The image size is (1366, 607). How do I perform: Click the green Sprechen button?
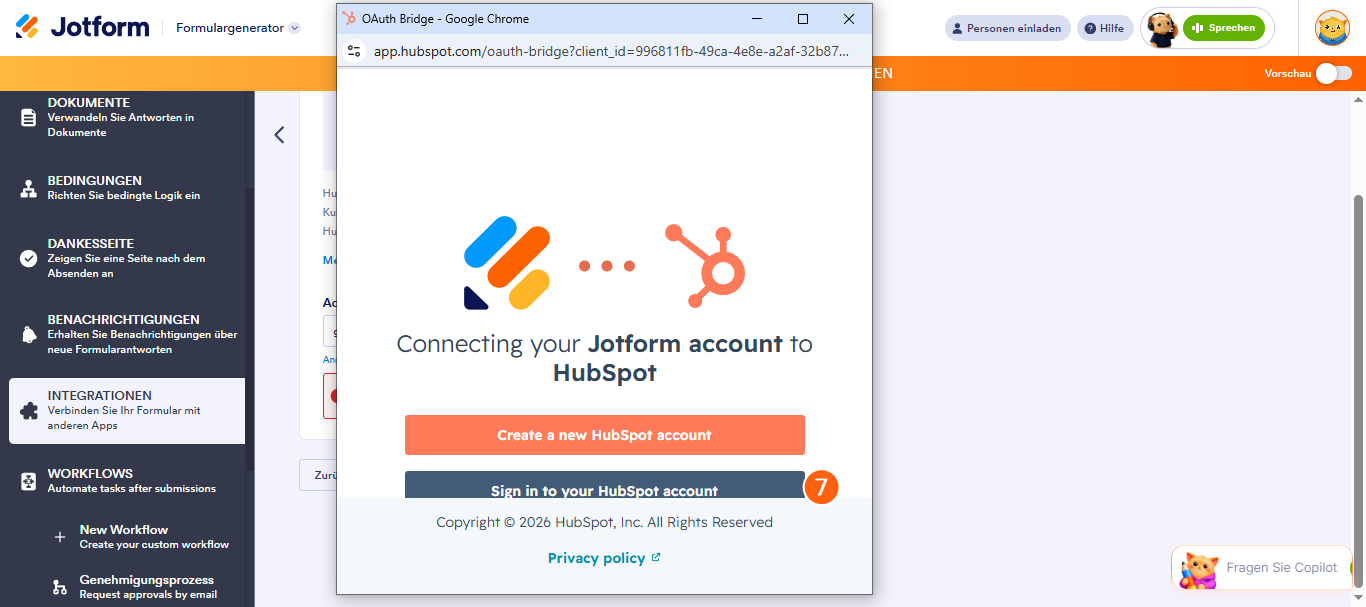(1223, 28)
